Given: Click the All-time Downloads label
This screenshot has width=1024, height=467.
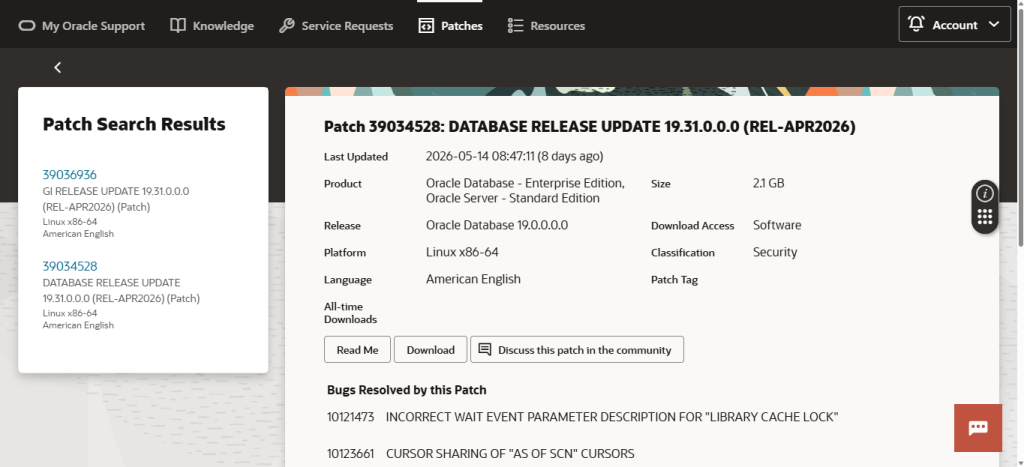Looking at the screenshot, I should tap(351, 313).
